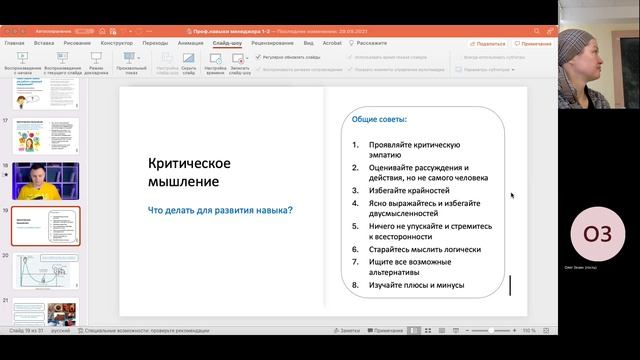Select slide 18 thumbnail with man in yellow
This screenshot has height=360, width=640.
46,181
